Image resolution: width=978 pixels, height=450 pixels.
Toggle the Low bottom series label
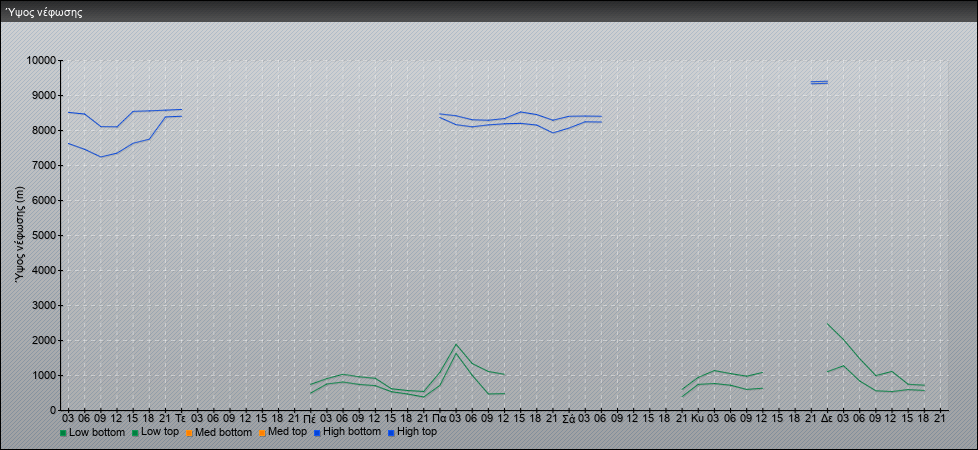click(x=96, y=432)
